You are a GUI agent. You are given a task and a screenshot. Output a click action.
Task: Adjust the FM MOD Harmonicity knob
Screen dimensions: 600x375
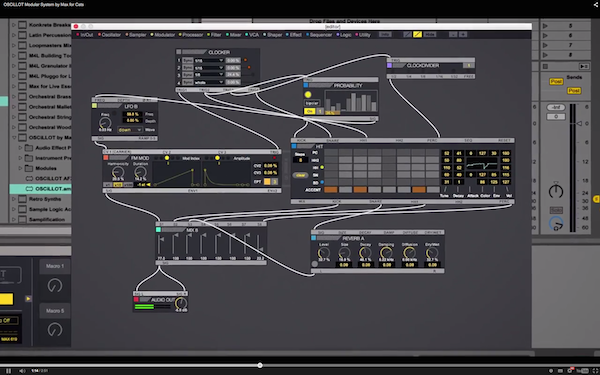click(x=117, y=173)
